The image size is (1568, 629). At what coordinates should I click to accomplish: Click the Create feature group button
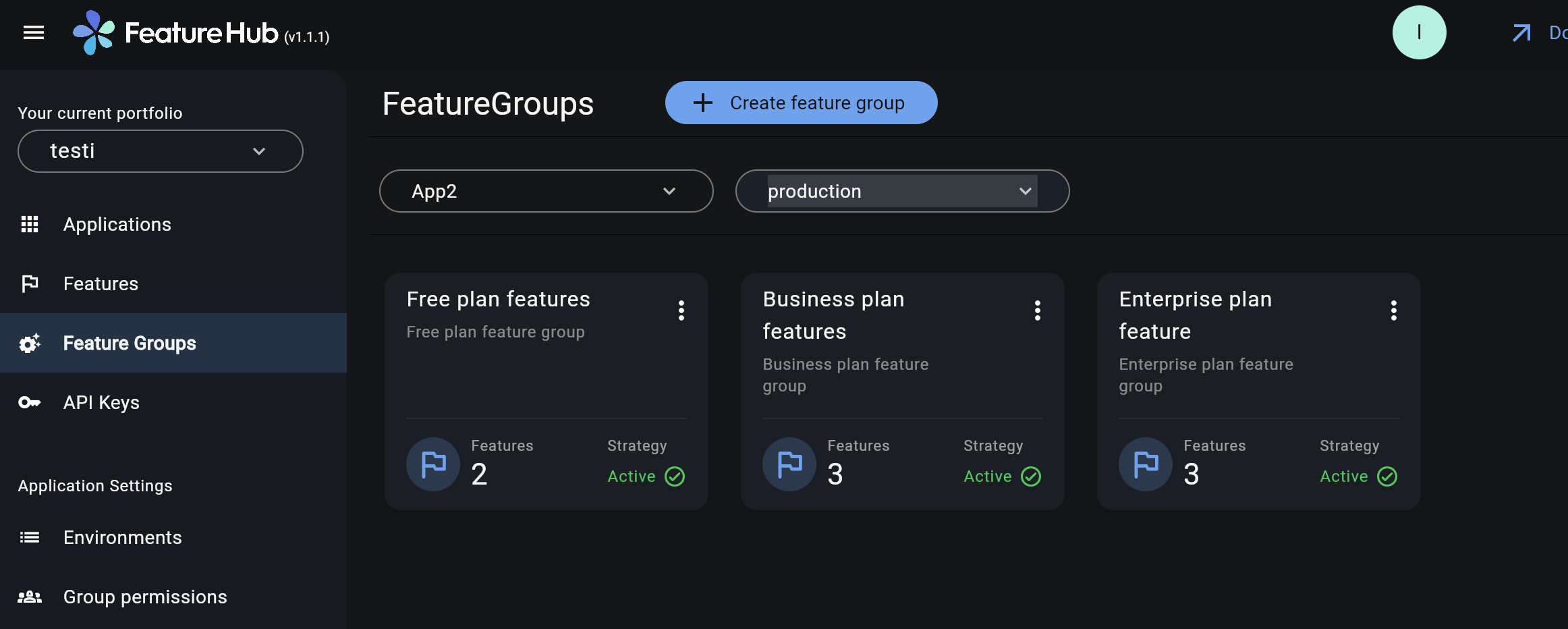802,103
